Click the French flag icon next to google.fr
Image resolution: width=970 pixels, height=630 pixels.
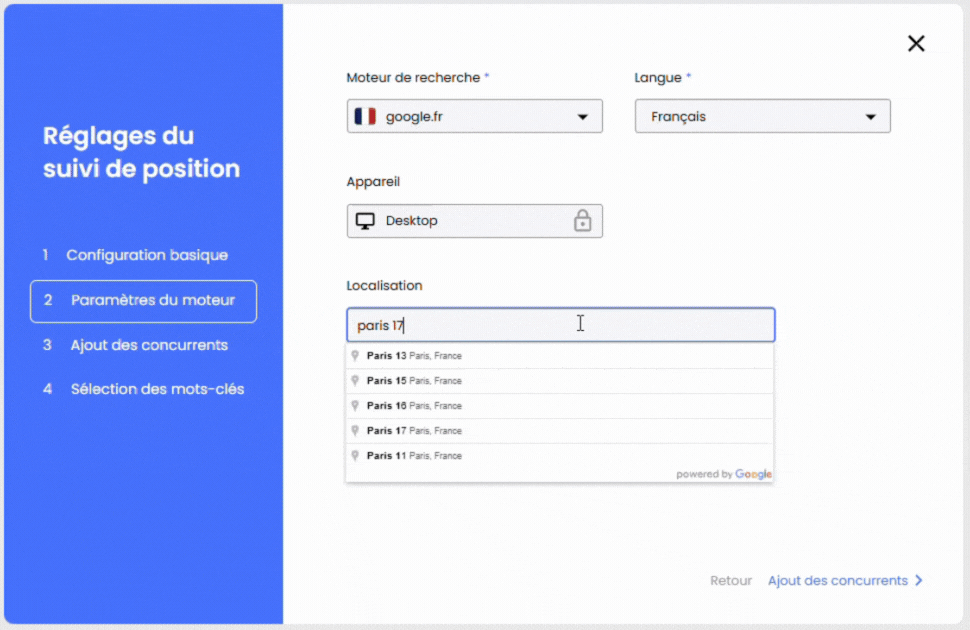(x=364, y=116)
